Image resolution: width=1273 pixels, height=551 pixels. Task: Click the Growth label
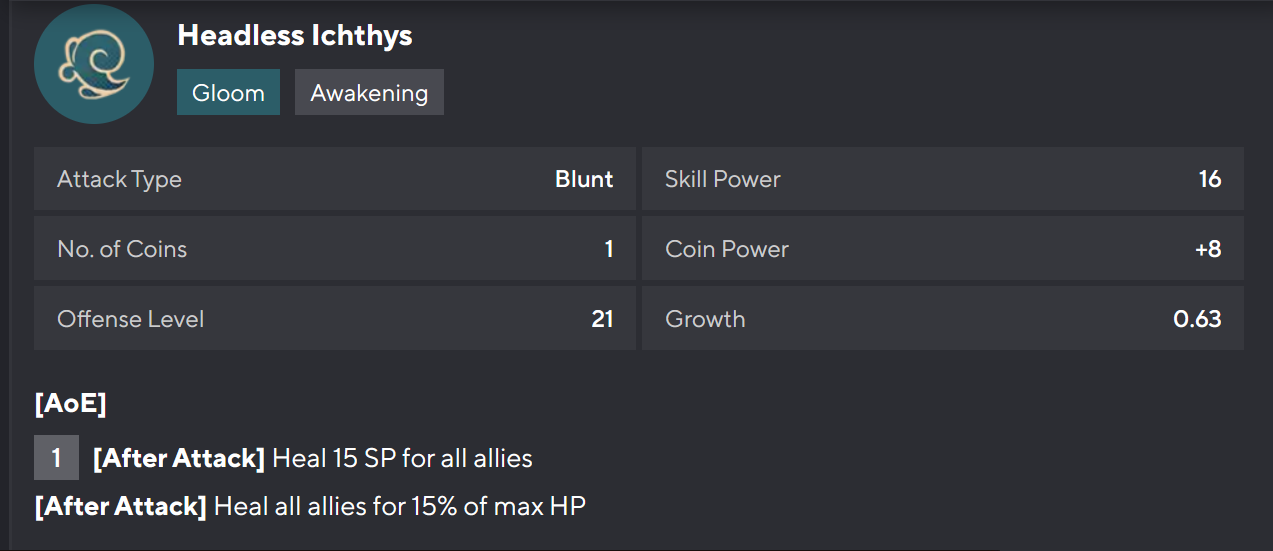pos(705,319)
